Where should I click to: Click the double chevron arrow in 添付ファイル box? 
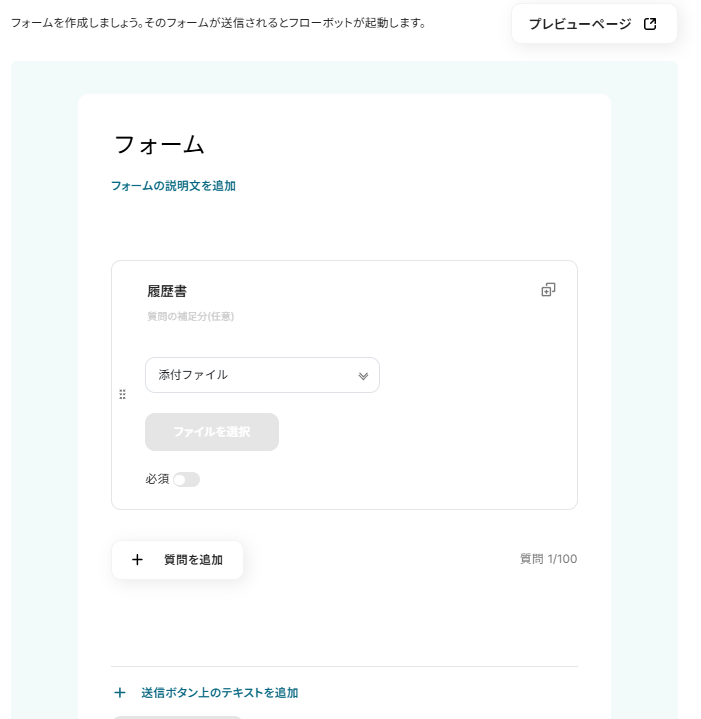tap(363, 376)
